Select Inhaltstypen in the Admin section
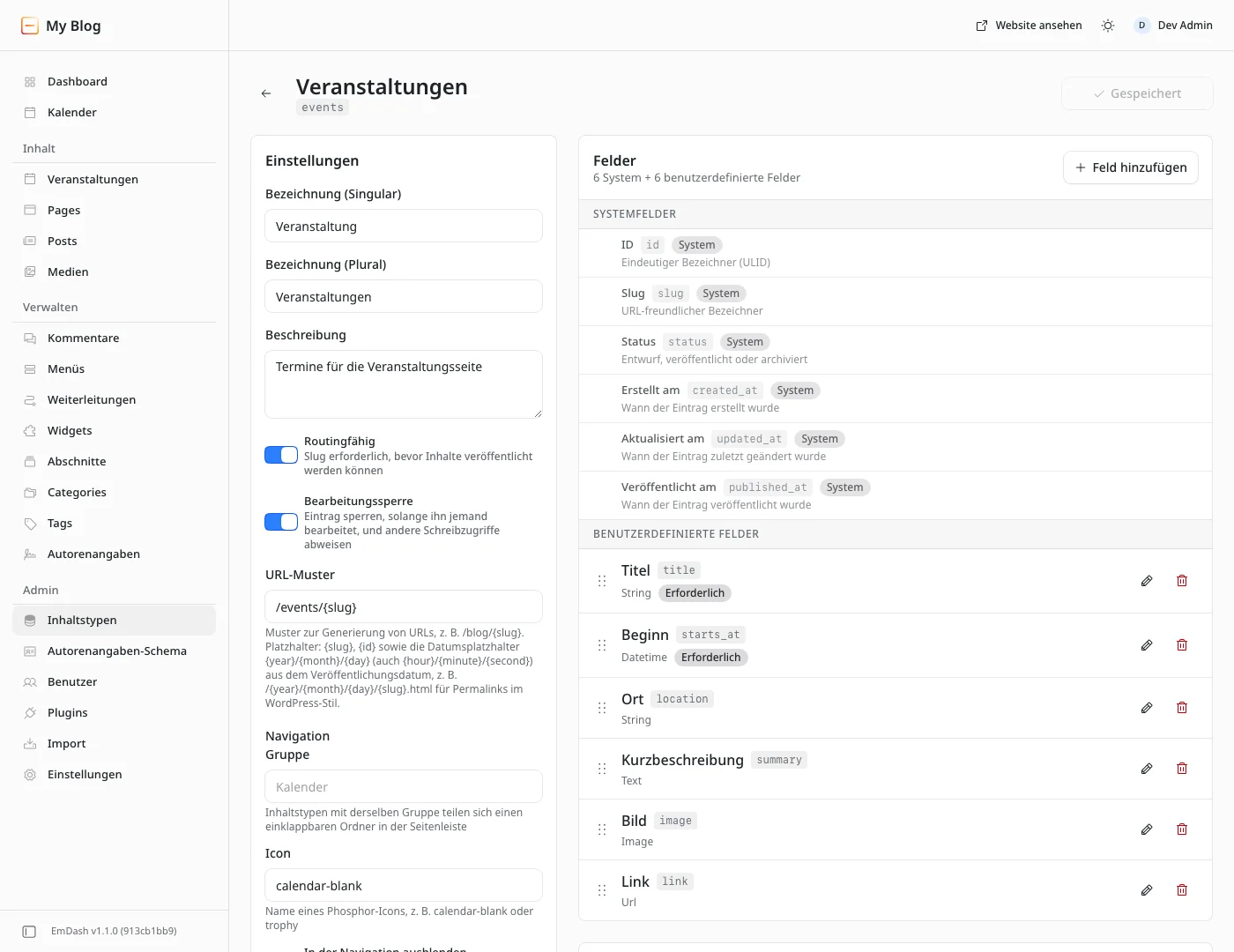The height and width of the screenshot is (952, 1234). pos(115,621)
